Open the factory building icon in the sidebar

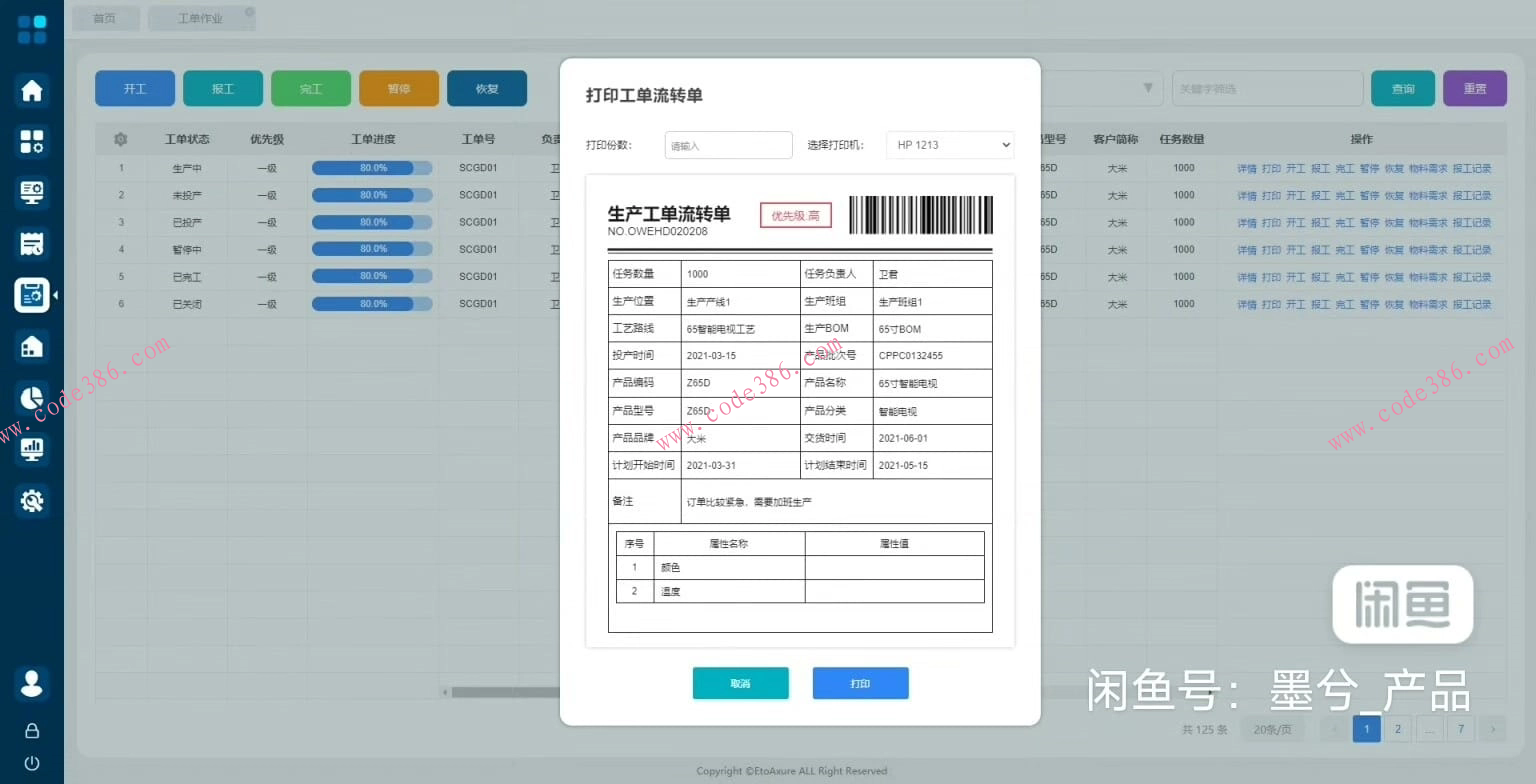point(32,346)
